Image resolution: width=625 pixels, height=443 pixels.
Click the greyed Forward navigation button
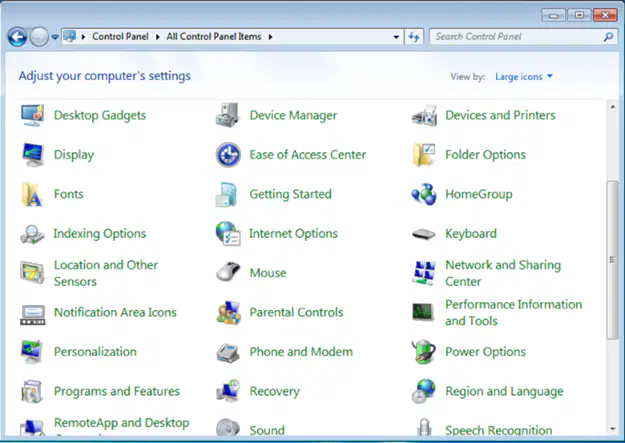point(39,37)
